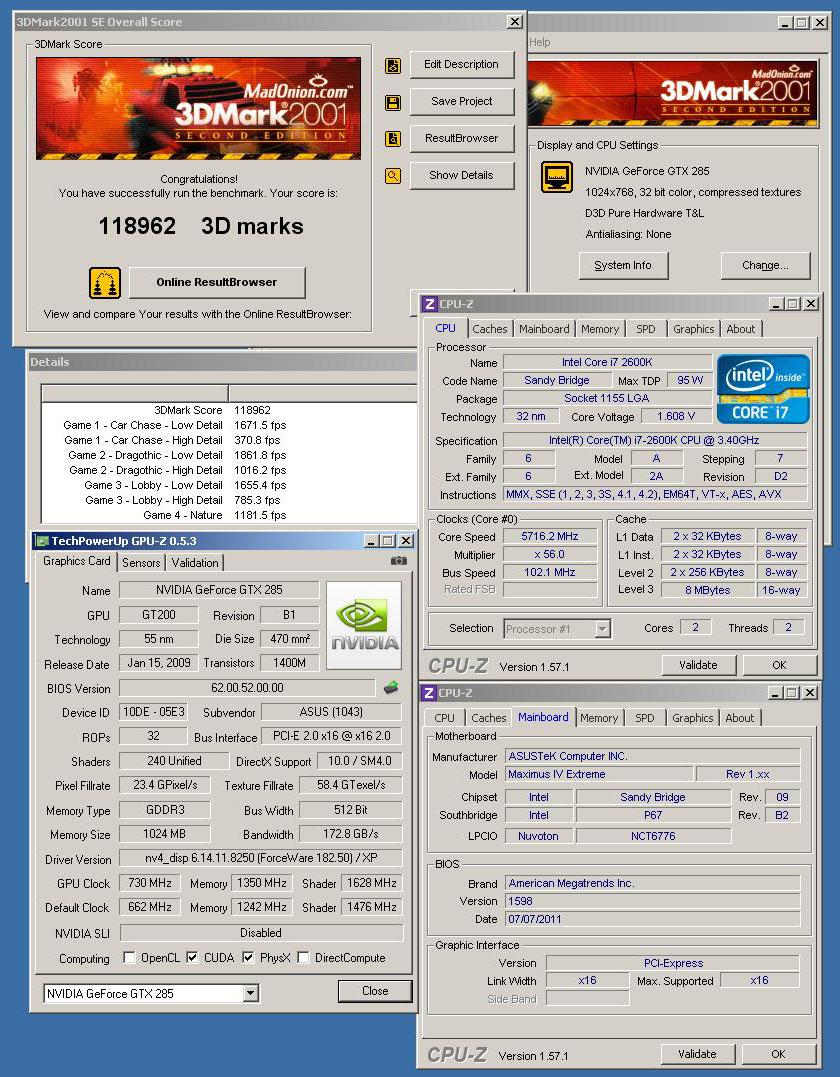This screenshot has width=840, height=1077.
Task: Click the Maximus IV Extreme model field
Action: (x=600, y=774)
